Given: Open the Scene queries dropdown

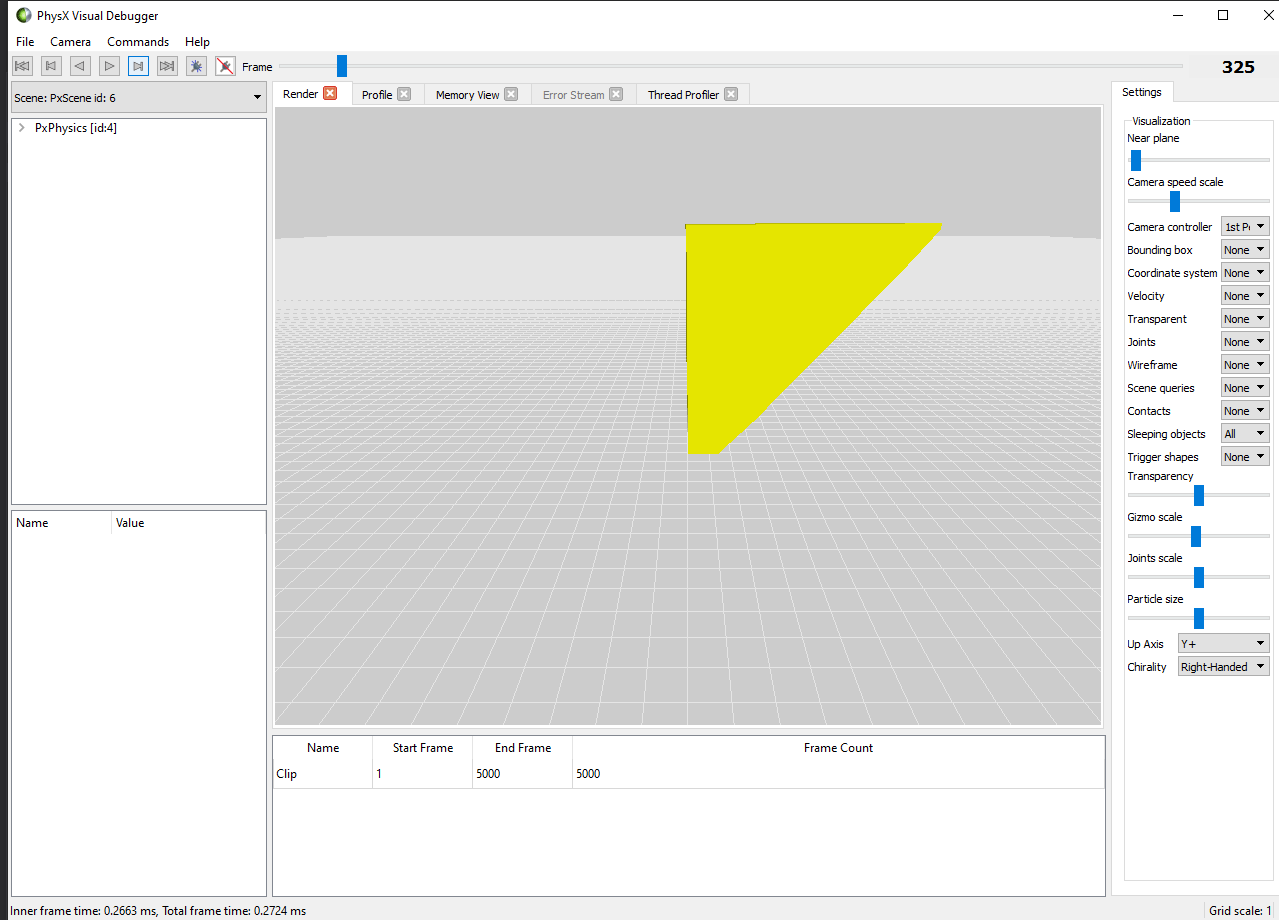Looking at the screenshot, I should (x=1245, y=388).
